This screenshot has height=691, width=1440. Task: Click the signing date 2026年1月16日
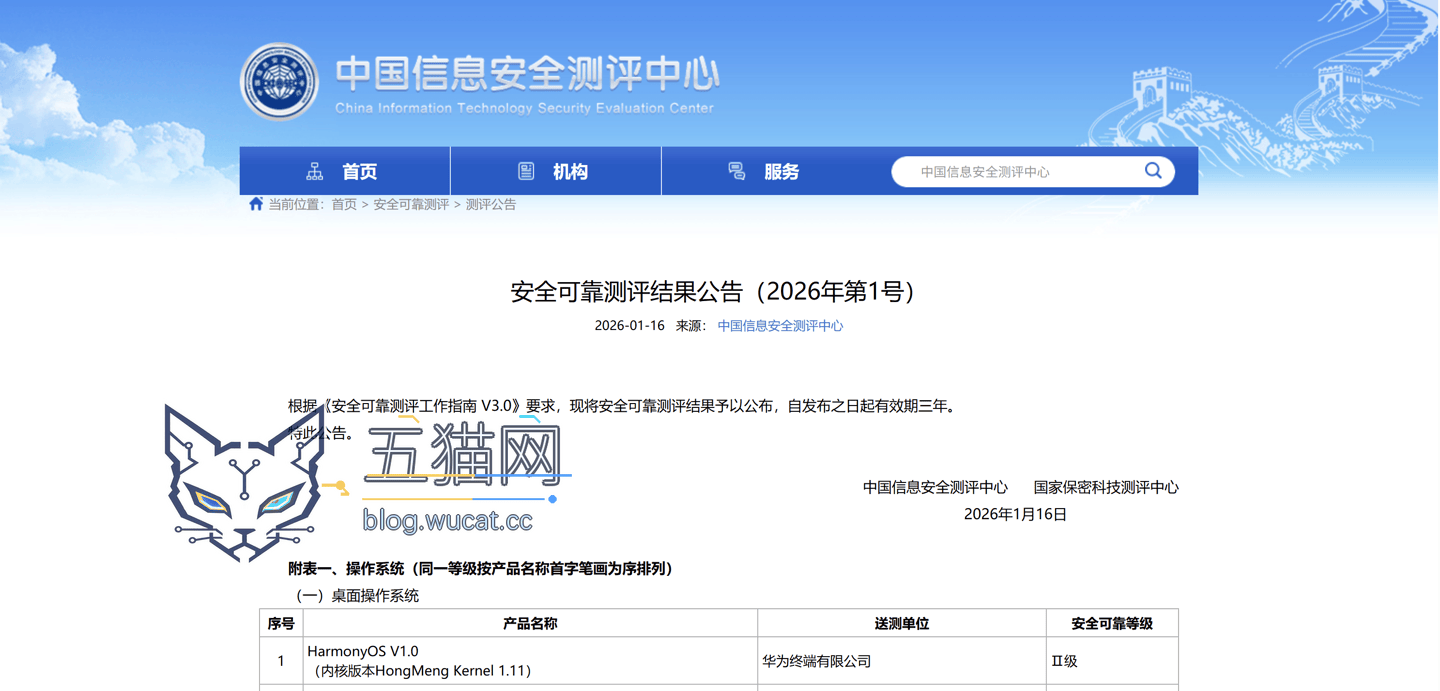(1015, 514)
